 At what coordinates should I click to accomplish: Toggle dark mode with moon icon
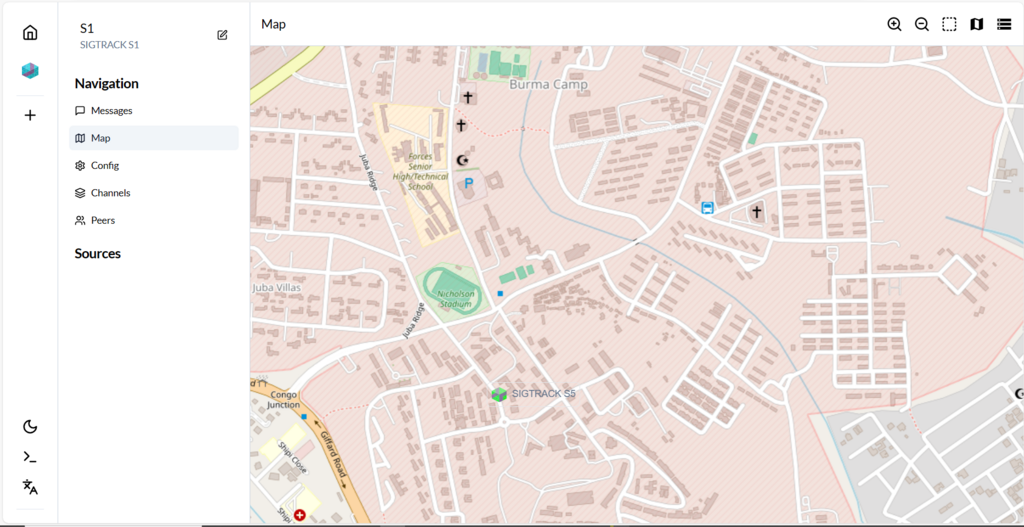(x=30, y=427)
